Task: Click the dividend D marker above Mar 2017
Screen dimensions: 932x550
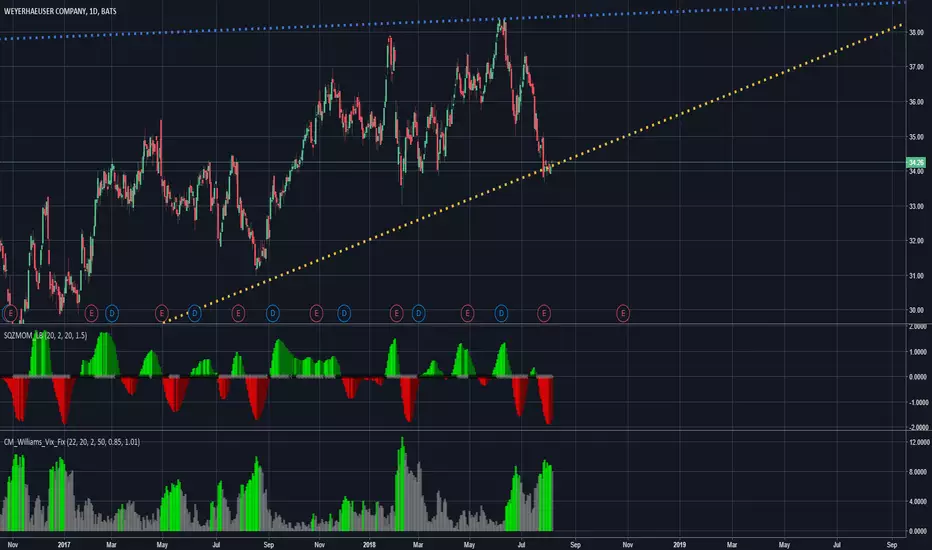Action: click(112, 313)
